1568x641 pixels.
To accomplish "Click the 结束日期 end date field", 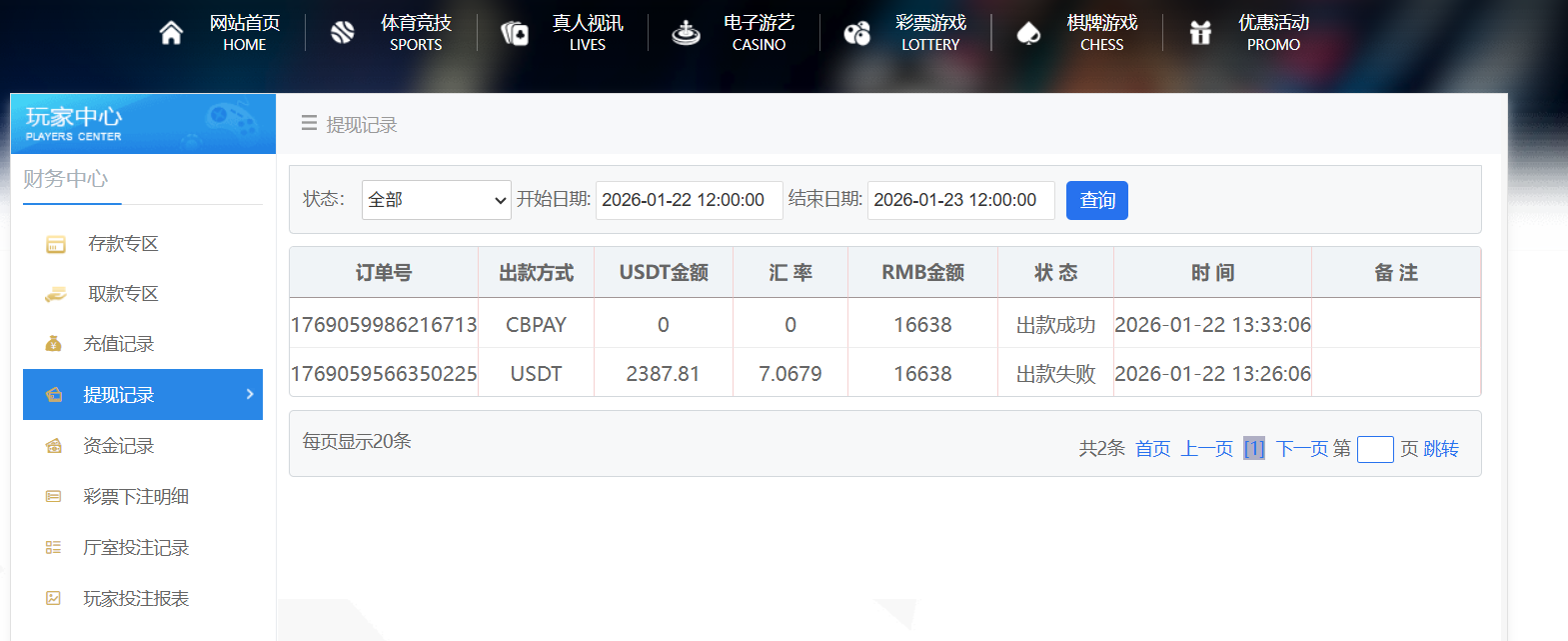I will click(959, 200).
